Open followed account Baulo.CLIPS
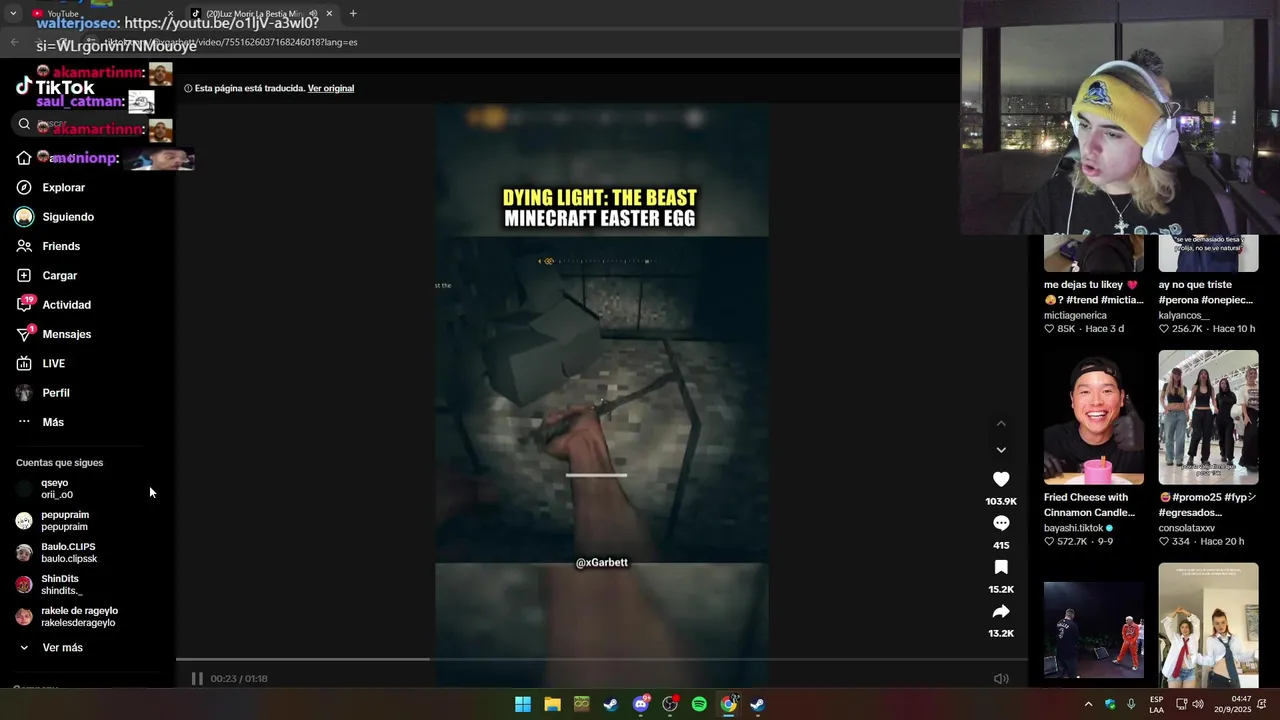This screenshot has height=720, width=1280. tap(69, 553)
